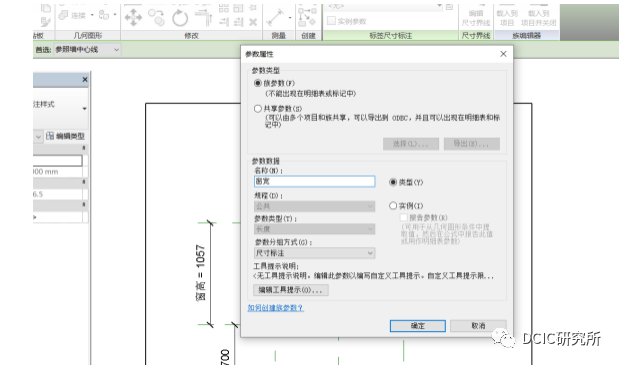Select Trim/Extend Multiple Elements tool

point(239,22)
